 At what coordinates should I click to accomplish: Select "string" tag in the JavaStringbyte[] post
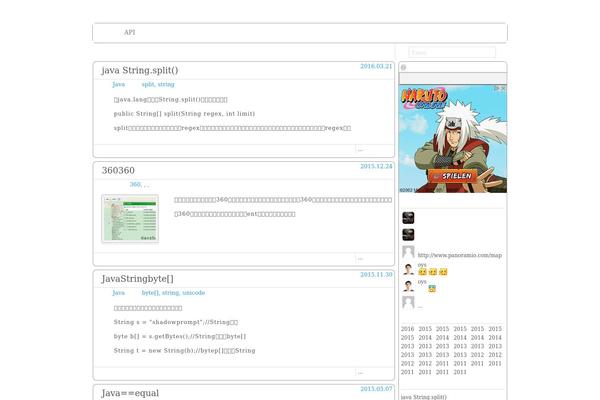point(170,293)
